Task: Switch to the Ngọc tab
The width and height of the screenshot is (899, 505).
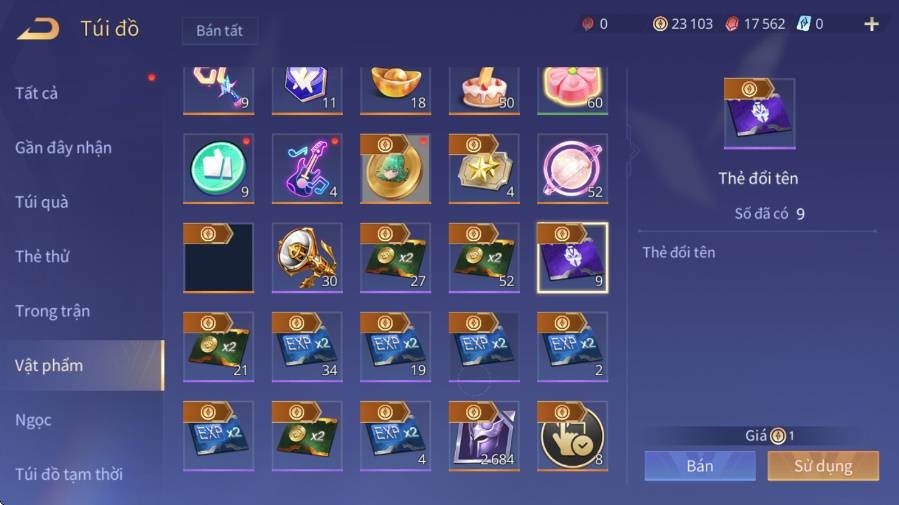Action: pyautogui.click(x=33, y=420)
